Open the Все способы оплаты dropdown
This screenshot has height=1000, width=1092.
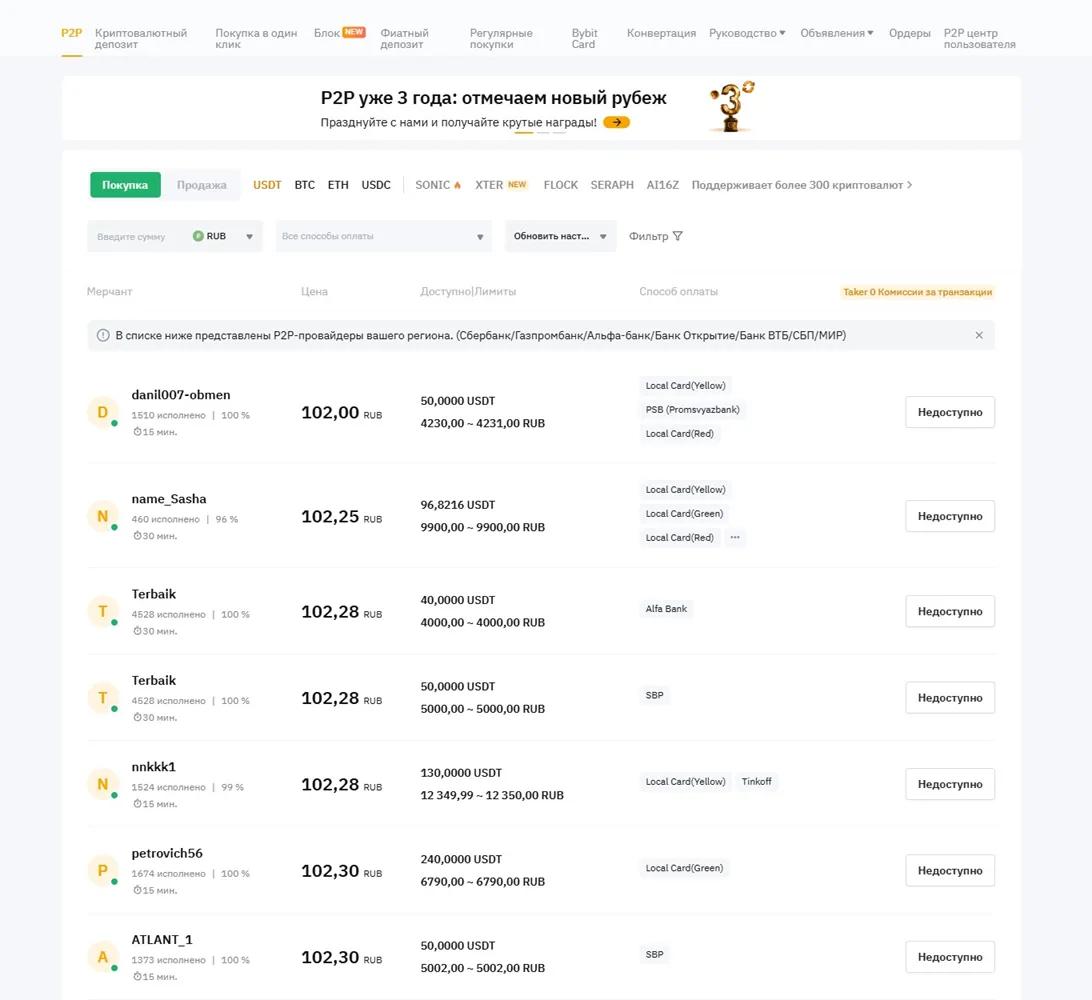[x=383, y=236]
